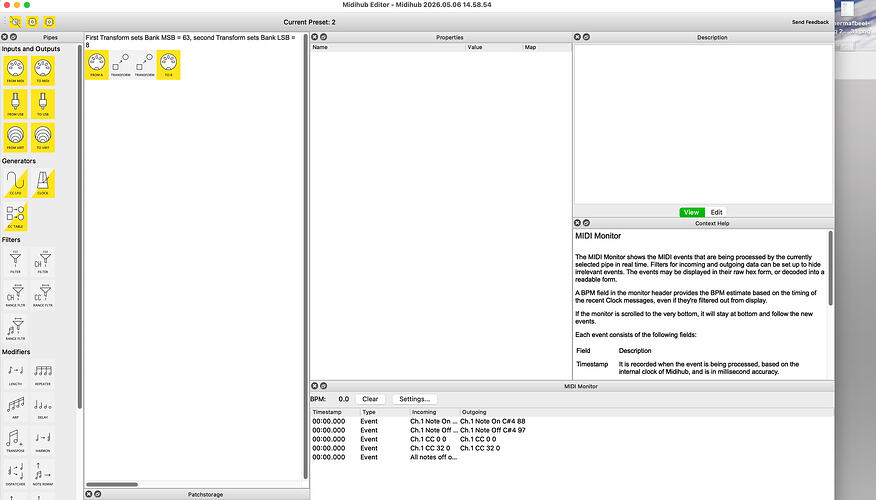This screenshot has width=876, height=500.
Task: Click the Value column header in Properties
Action: coord(494,47)
